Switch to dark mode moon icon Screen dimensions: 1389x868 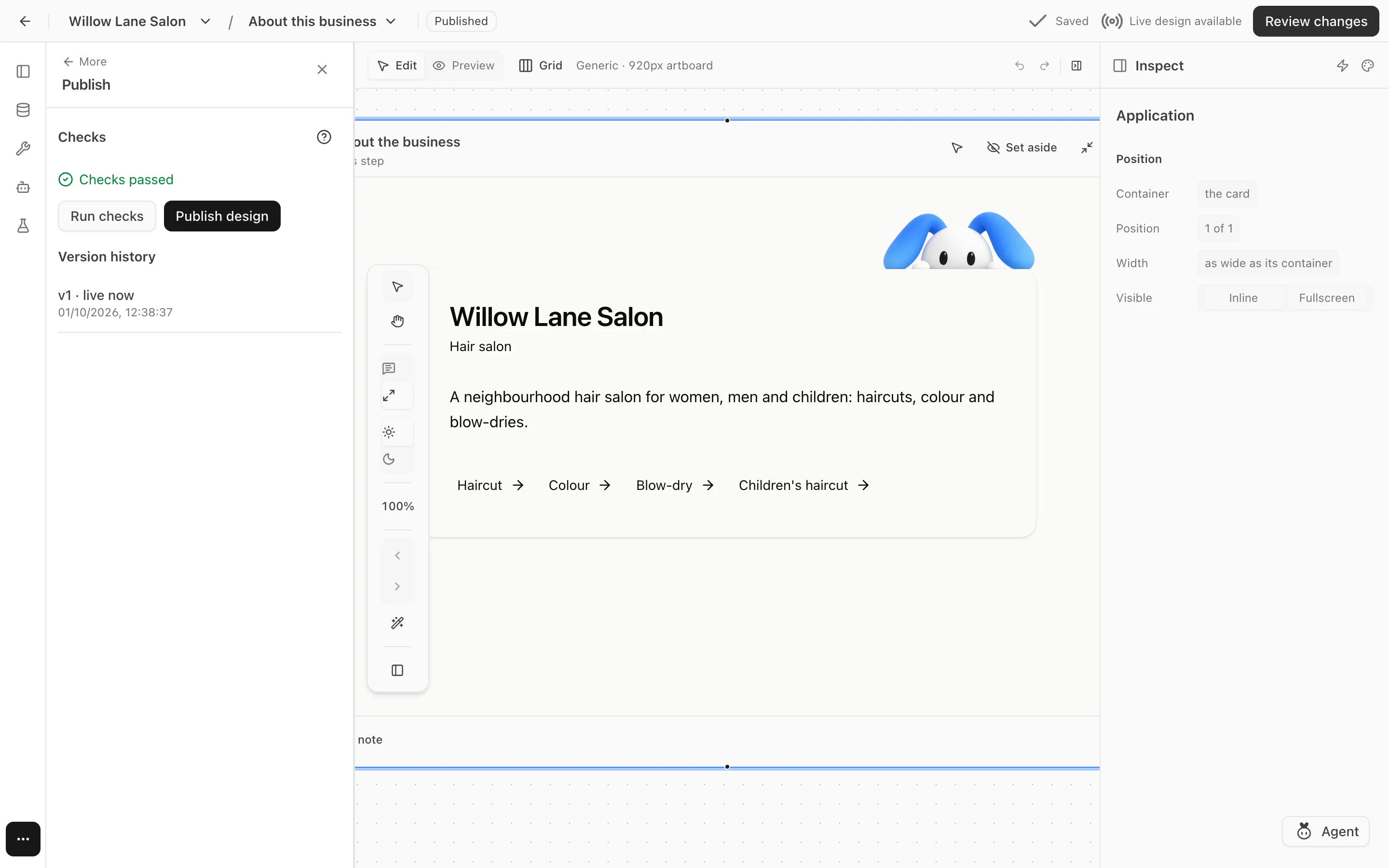[389, 459]
